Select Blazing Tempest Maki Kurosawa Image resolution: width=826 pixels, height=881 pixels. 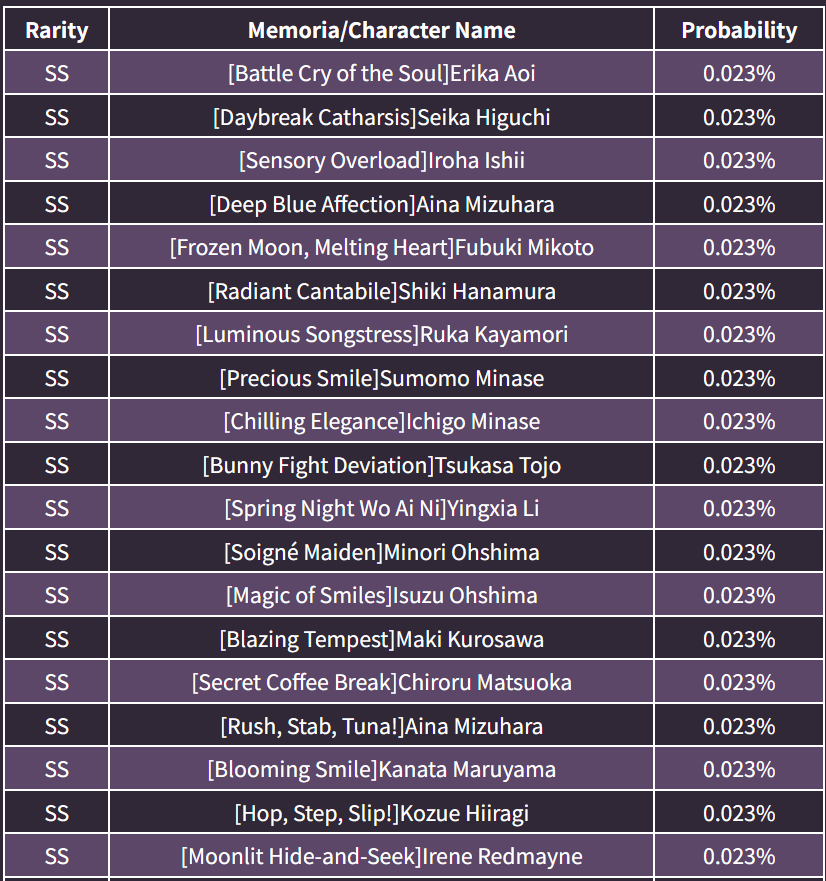point(381,639)
